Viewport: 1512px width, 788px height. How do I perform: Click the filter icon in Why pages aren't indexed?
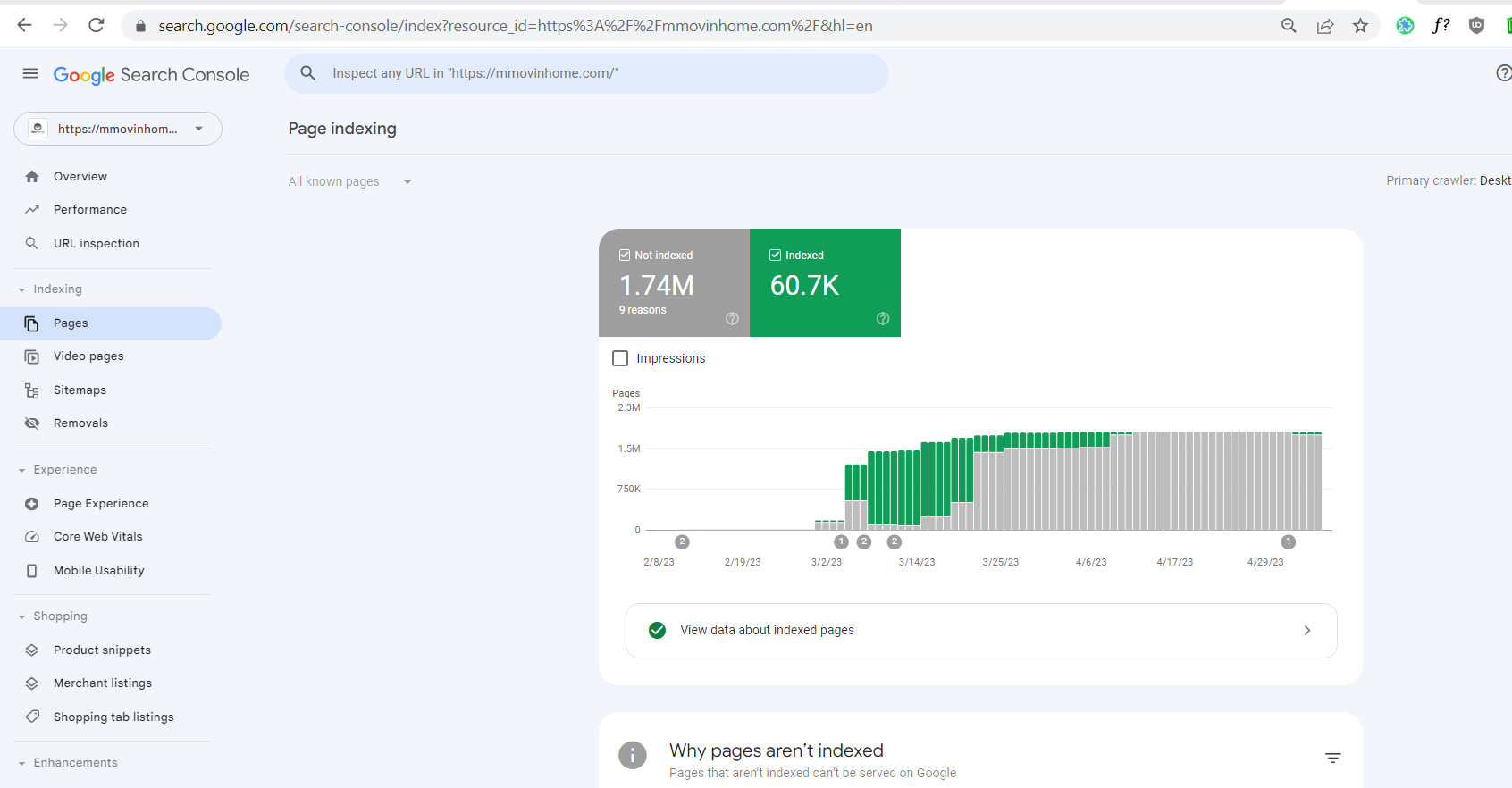click(1332, 759)
